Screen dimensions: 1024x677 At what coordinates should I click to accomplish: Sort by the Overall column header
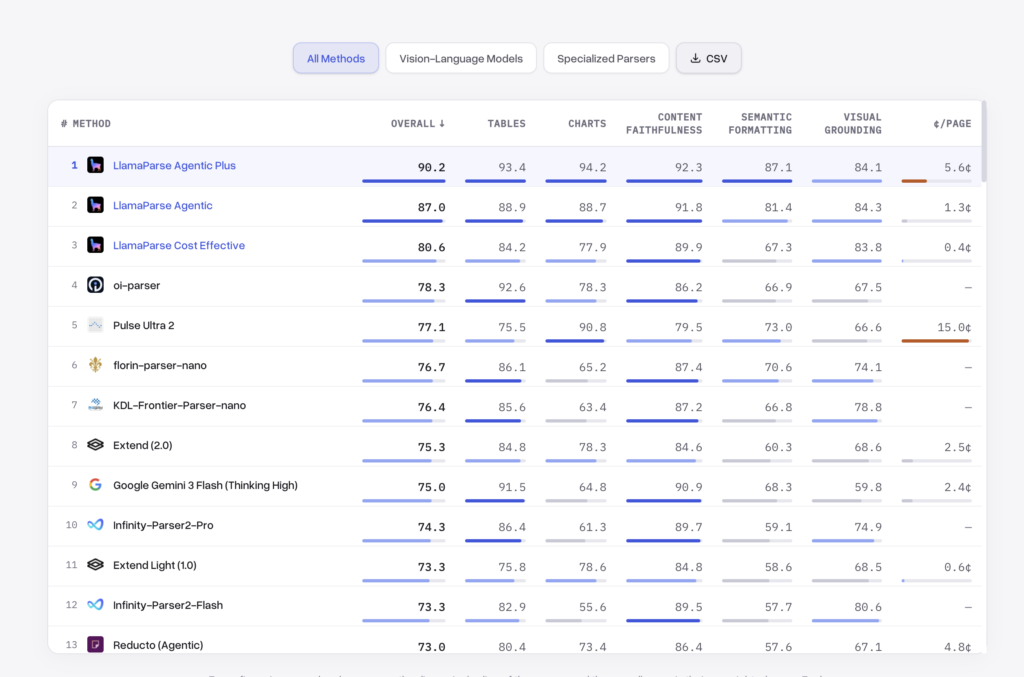tap(418, 123)
